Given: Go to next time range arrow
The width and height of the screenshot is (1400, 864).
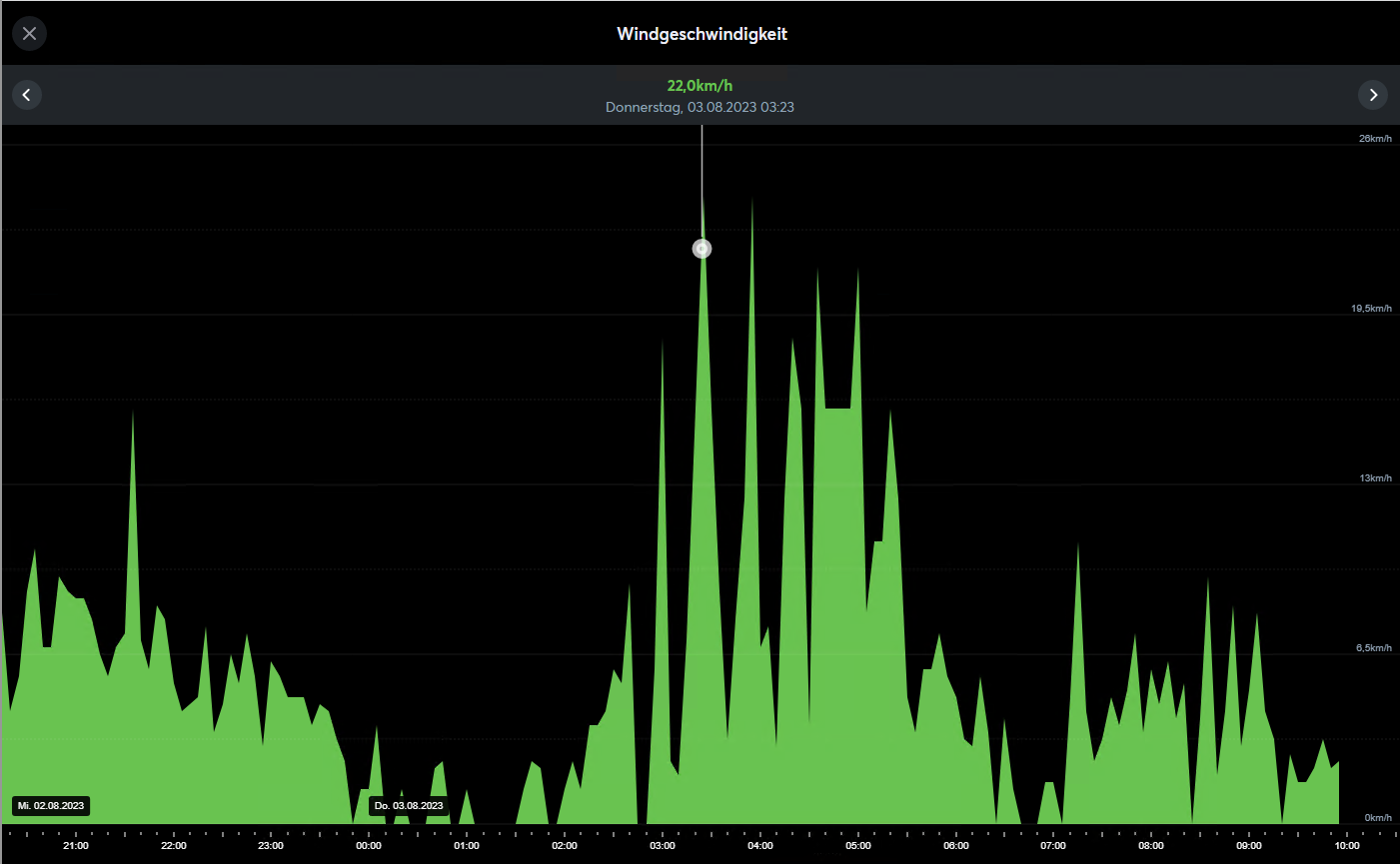Looking at the screenshot, I should [1373, 95].
